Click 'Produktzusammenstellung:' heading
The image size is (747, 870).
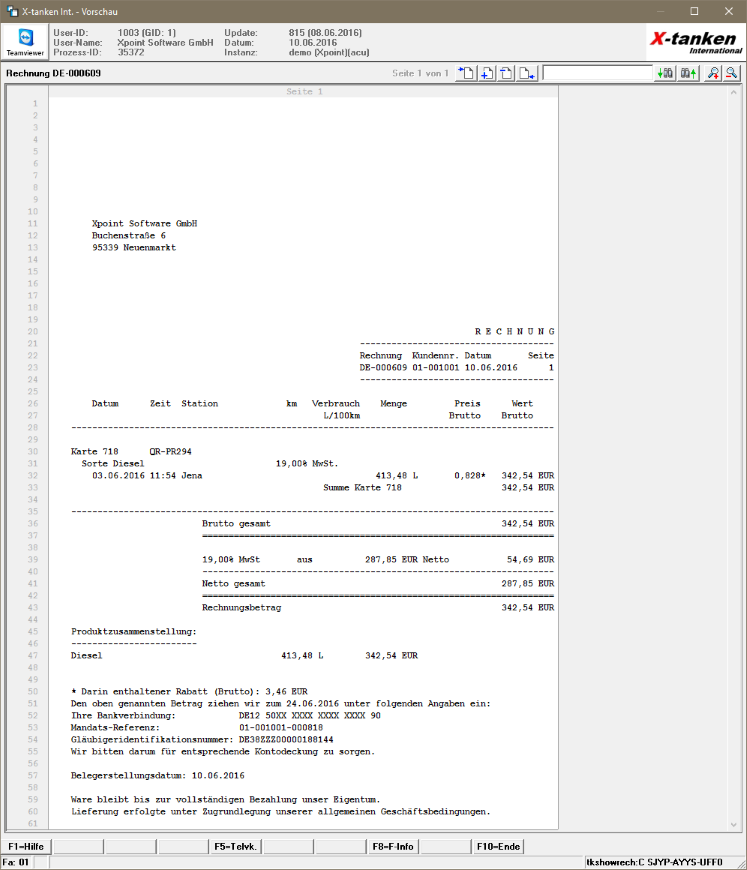[134, 631]
